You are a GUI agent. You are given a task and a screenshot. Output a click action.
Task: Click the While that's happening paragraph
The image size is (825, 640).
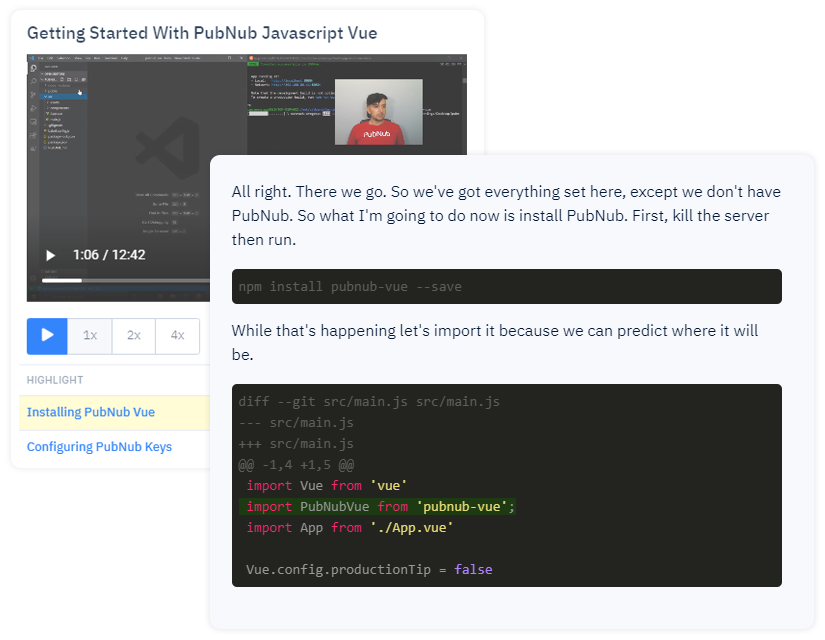pos(495,342)
